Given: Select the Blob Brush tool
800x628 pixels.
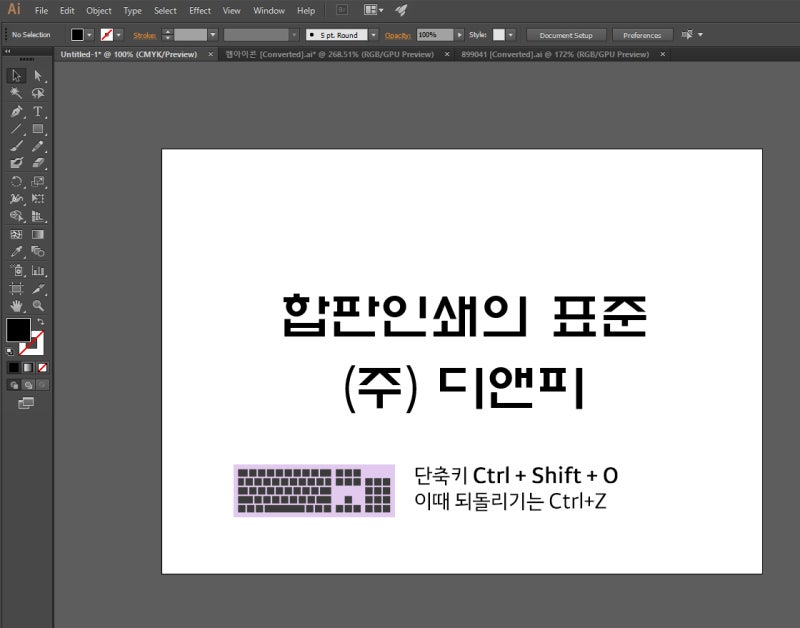Looking at the screenshot, I should [16, 163].
